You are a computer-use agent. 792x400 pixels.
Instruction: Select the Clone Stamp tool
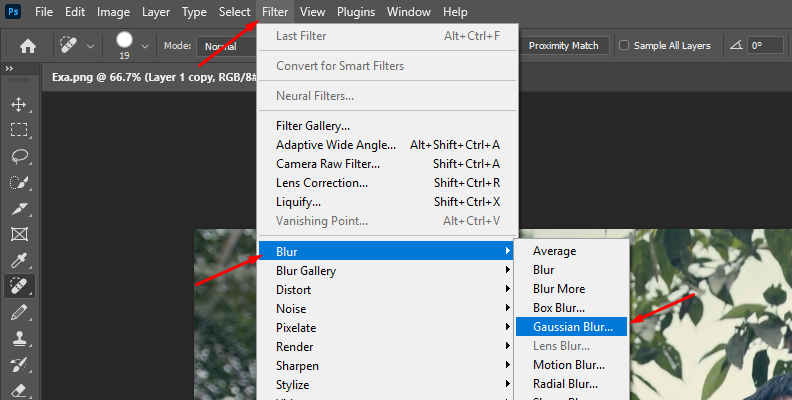point(19,338)
